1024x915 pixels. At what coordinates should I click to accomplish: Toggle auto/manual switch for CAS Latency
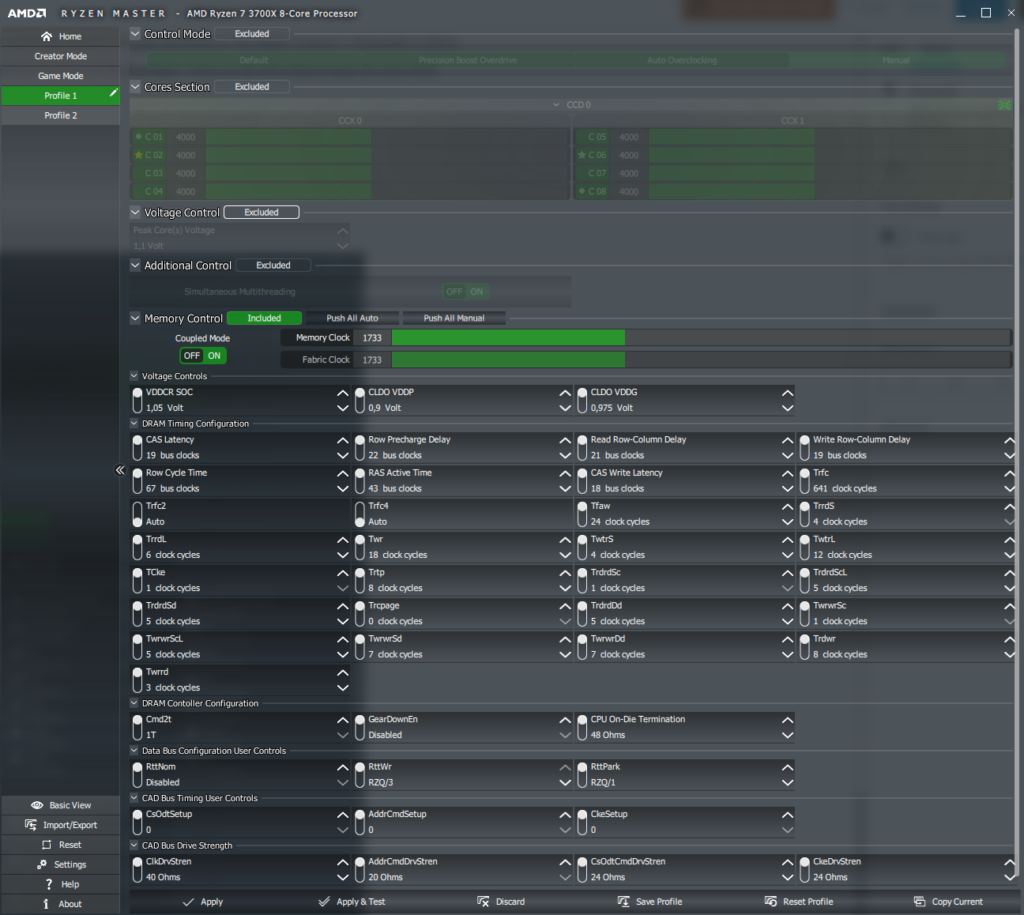[x=137, y=447]
